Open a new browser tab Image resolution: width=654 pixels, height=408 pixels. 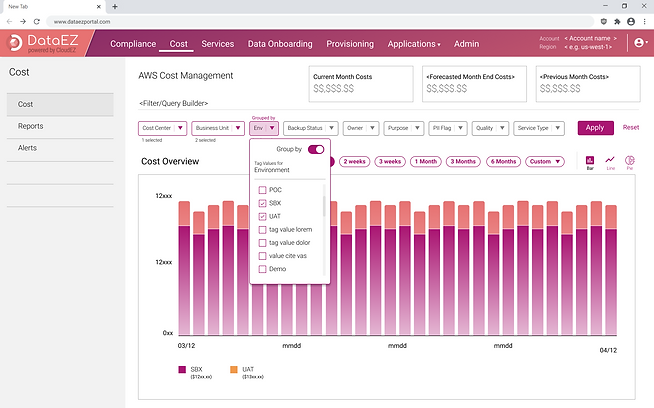[115, 7]
